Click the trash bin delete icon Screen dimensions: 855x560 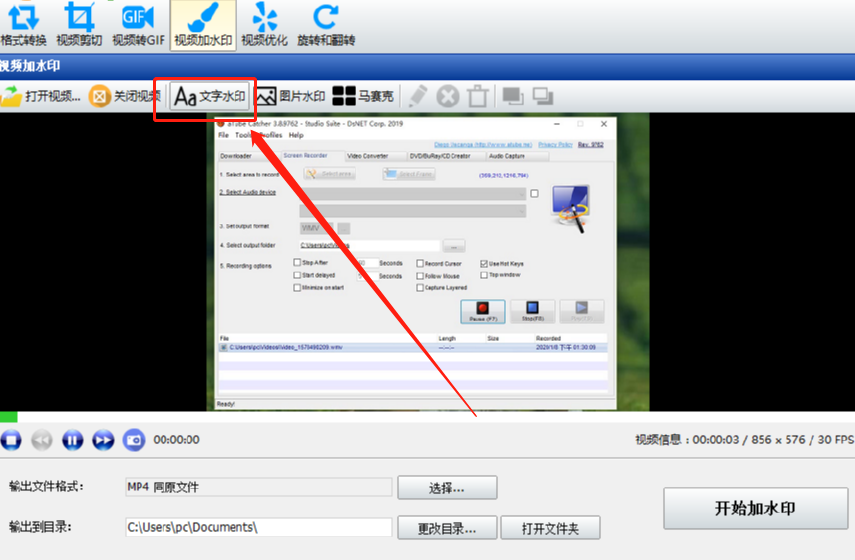(x=478, y=97)
